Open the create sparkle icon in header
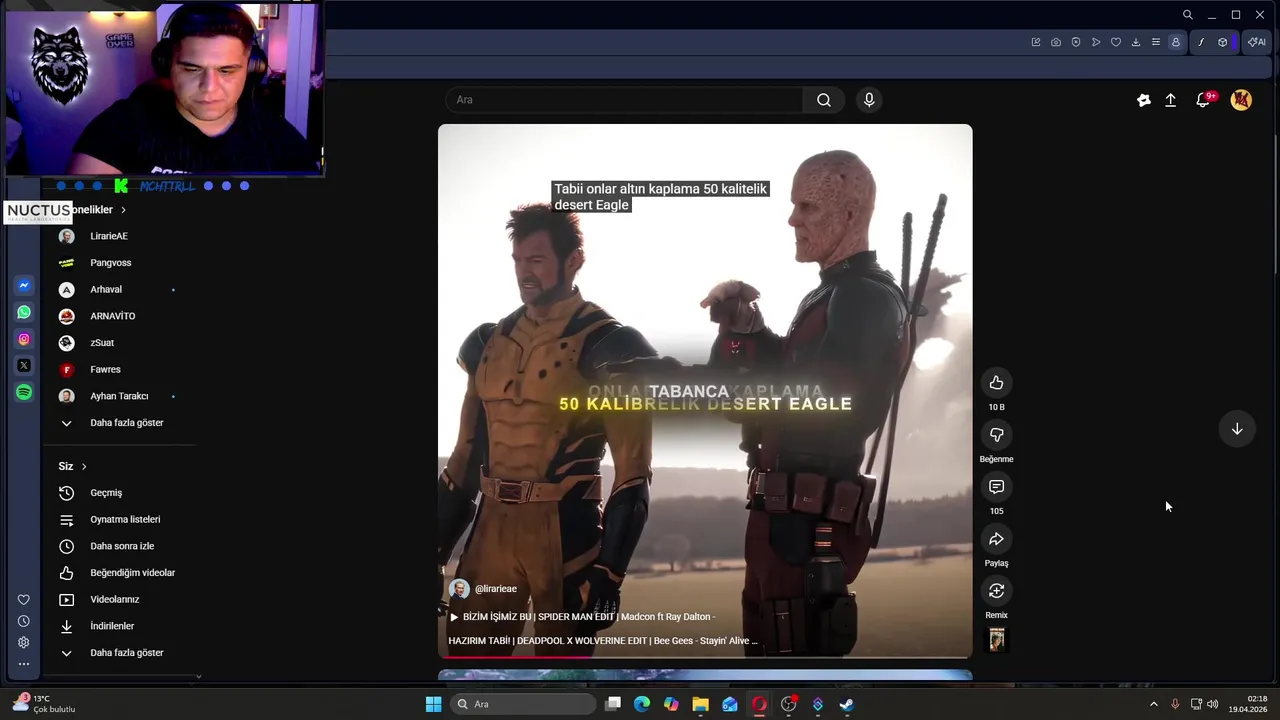1280x720 pixels. tap(1144, 100)
